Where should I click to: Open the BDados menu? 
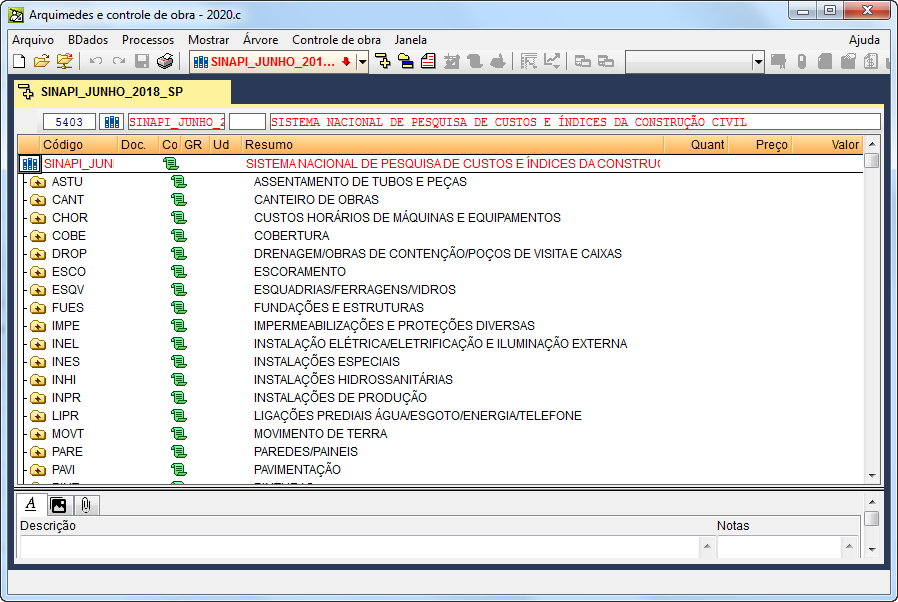coord(88,40)
